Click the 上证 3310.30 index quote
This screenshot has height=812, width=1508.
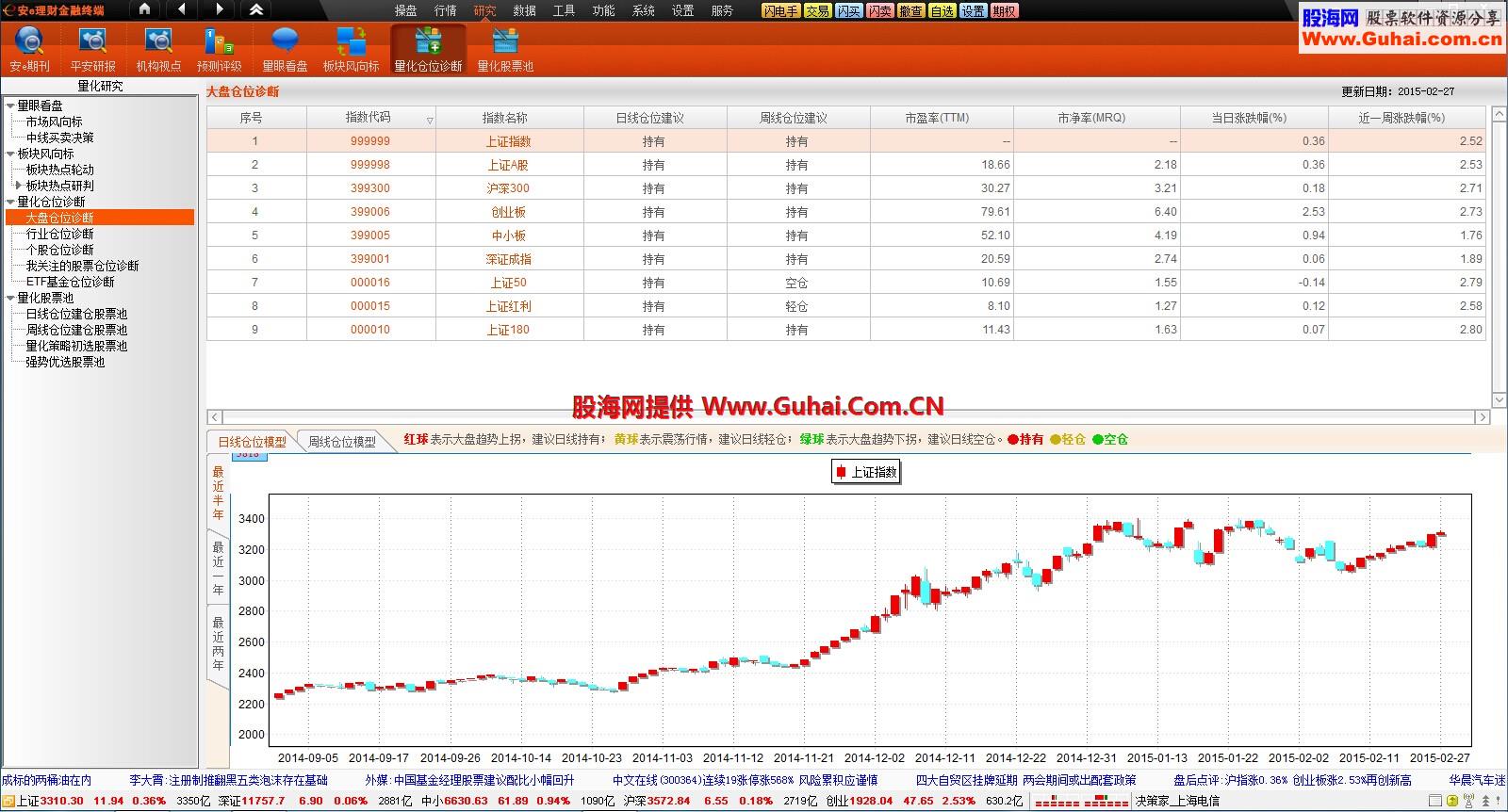coord(50,801)
